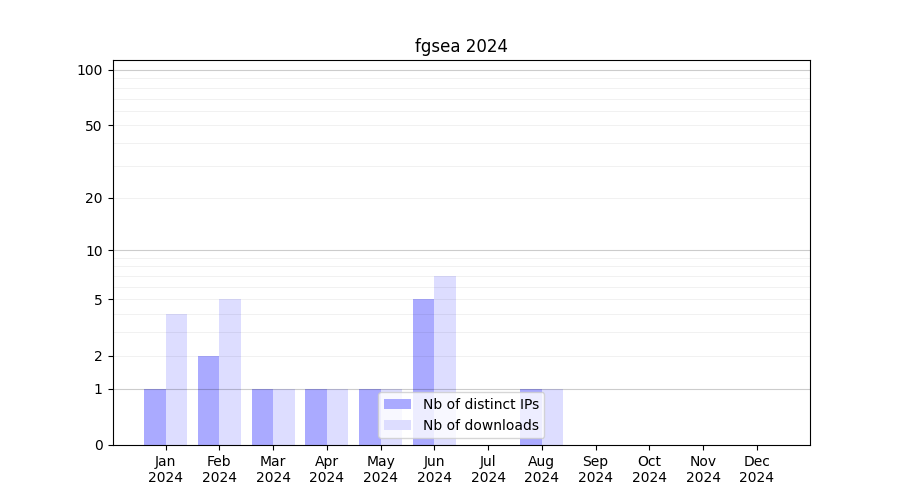Pick the April downloads bar
This screenshot has width=900, height=500.
coord(337,417)
